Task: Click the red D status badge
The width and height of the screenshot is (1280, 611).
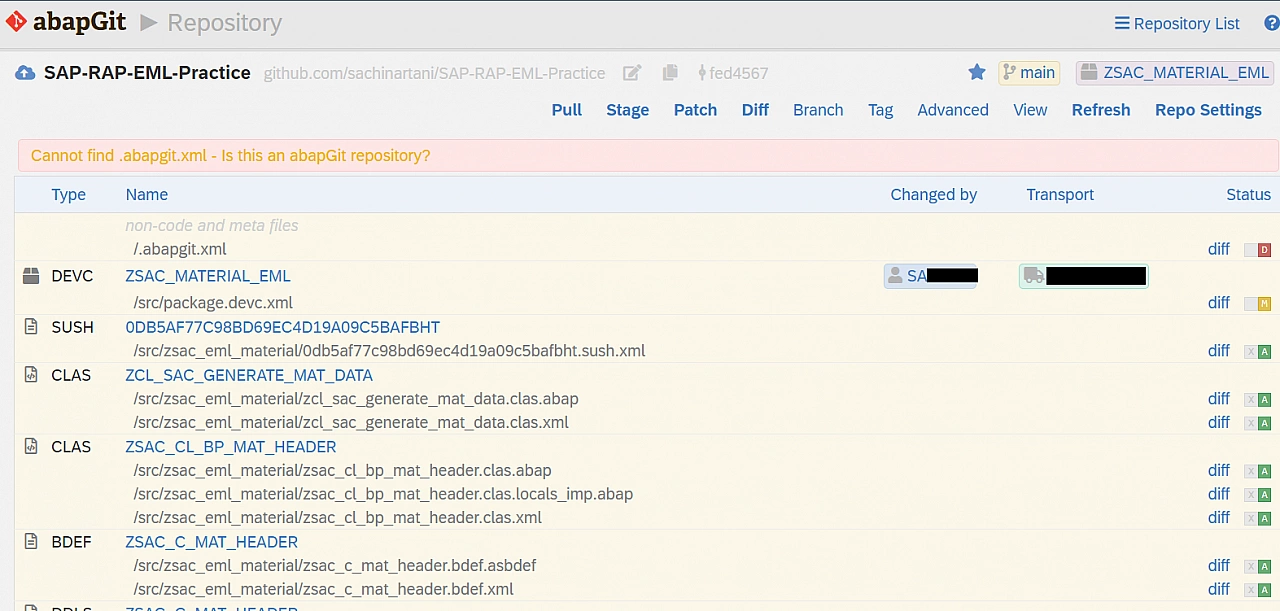Action: [x=1264, y=250]
